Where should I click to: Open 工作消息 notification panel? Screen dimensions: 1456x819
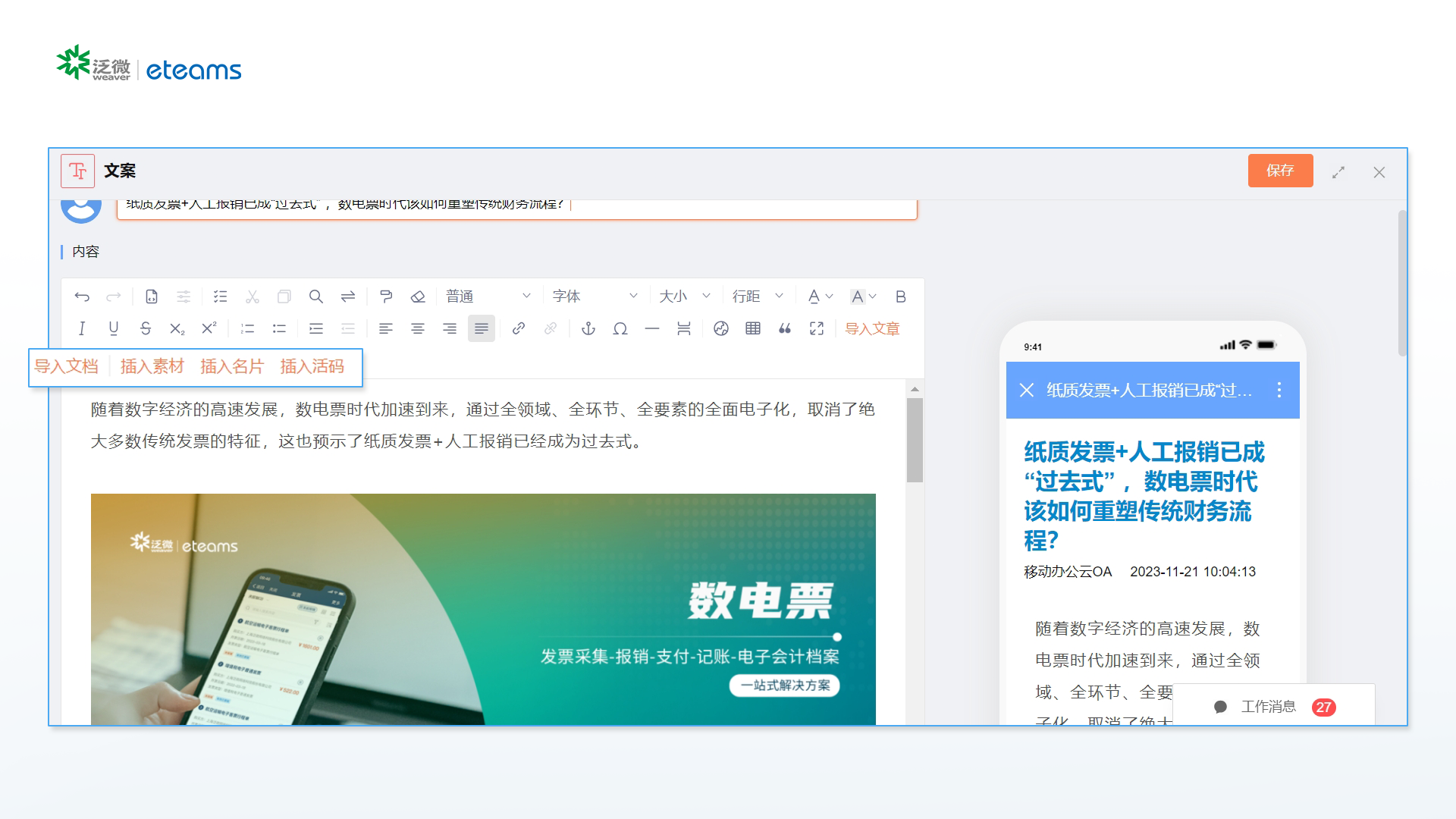(1274, 707)
